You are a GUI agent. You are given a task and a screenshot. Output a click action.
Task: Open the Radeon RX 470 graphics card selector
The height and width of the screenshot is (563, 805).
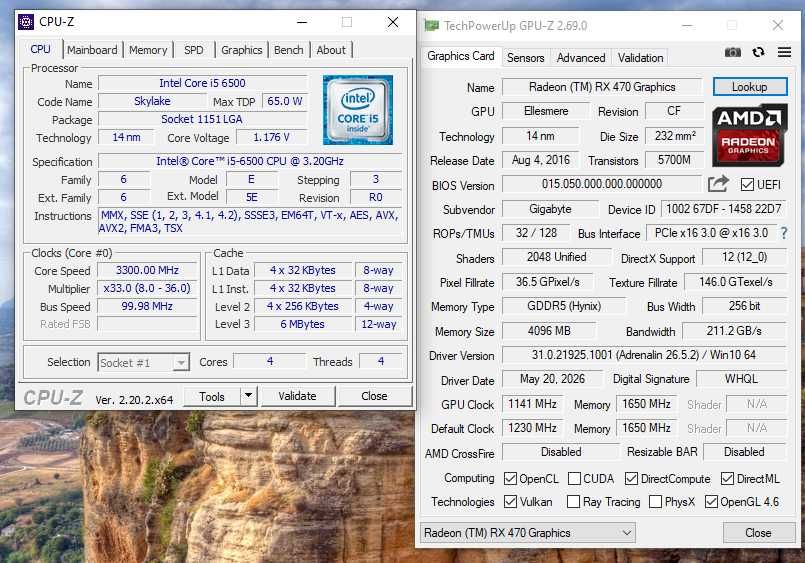click(x=528, y=533)
